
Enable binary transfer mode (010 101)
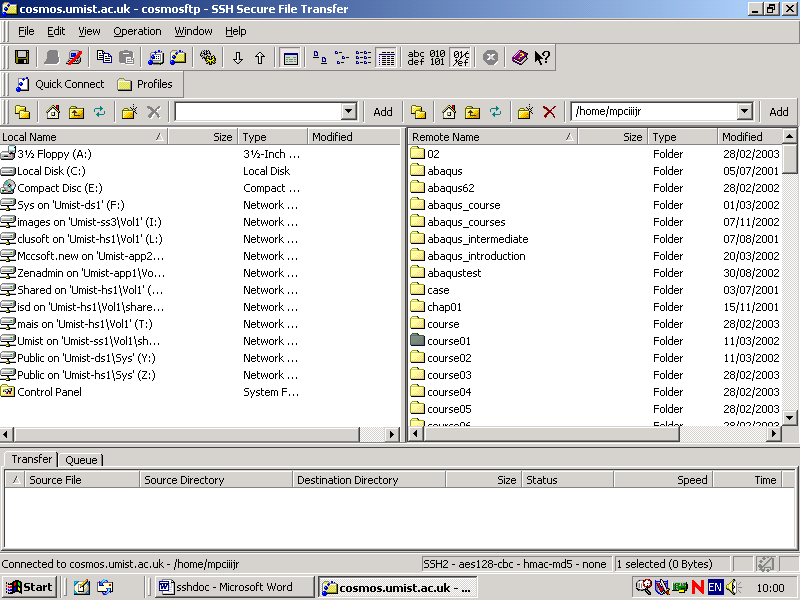tap(438, 58)
